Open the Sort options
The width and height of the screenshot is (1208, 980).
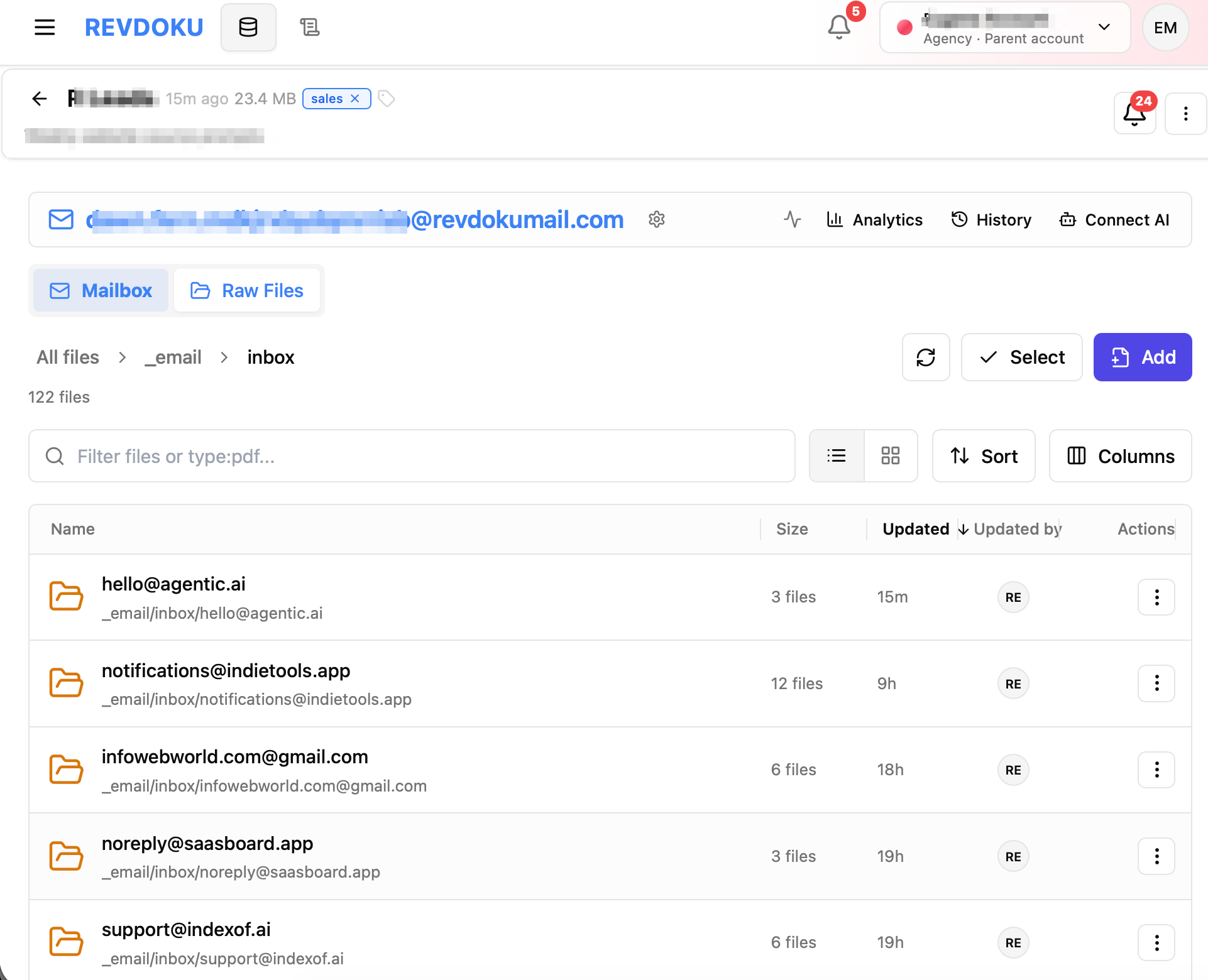click(984, 456)
